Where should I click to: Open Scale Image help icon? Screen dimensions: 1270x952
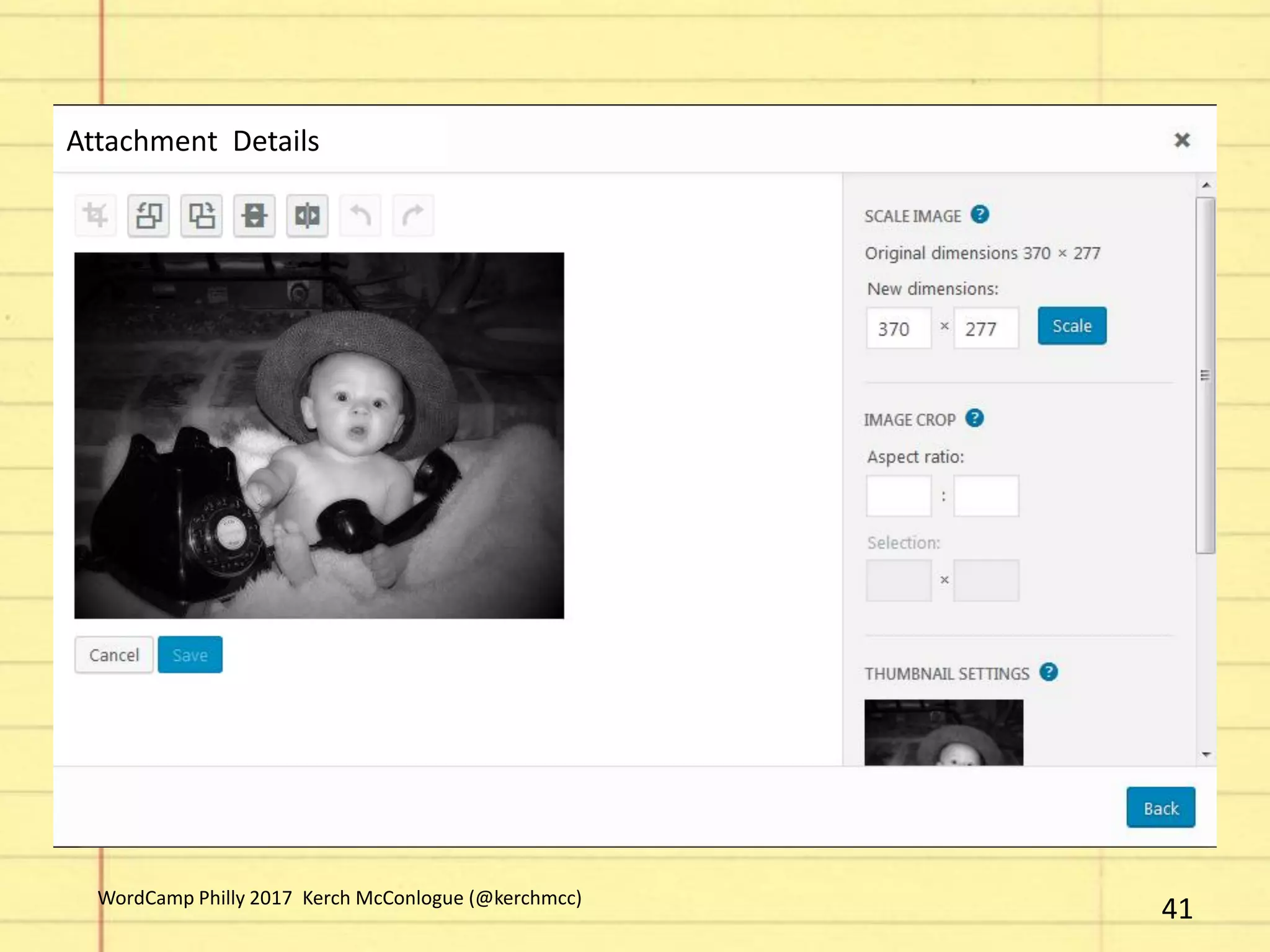coord(980,214)
